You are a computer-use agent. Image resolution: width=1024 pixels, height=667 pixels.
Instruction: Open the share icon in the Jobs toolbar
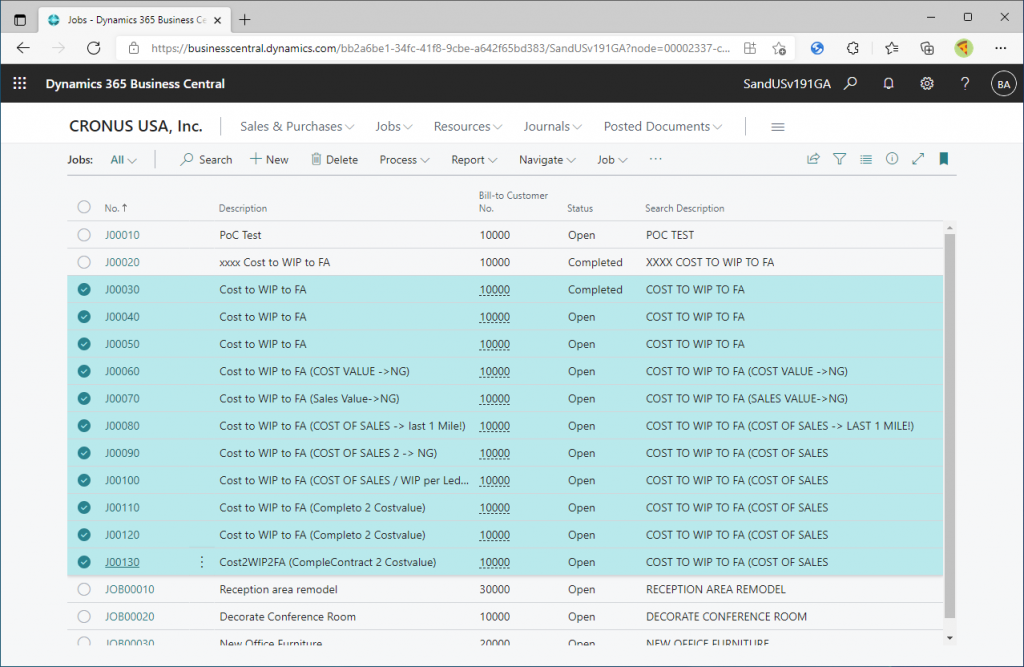(814, 159)
